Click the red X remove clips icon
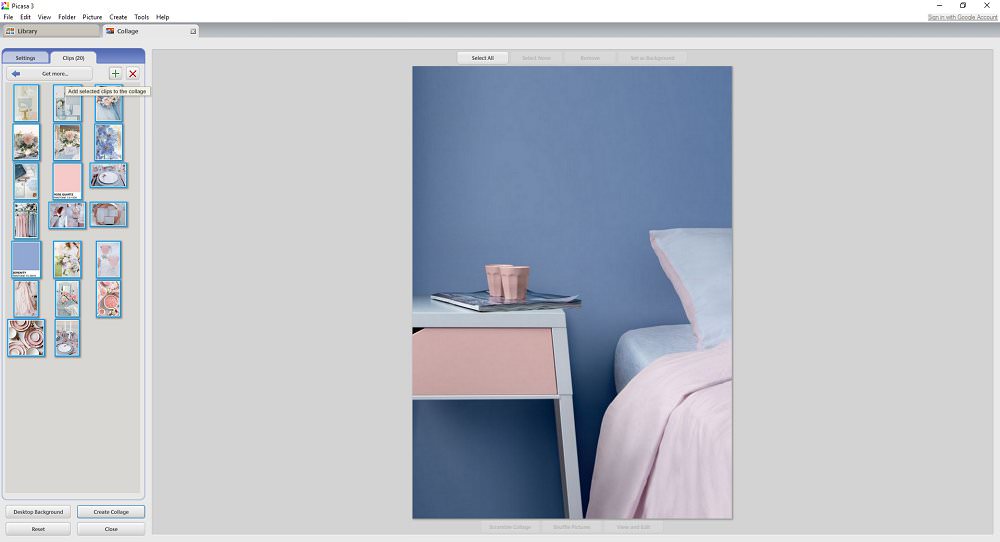The width and height of the screenshot is (1000, 542). (133, 73)
